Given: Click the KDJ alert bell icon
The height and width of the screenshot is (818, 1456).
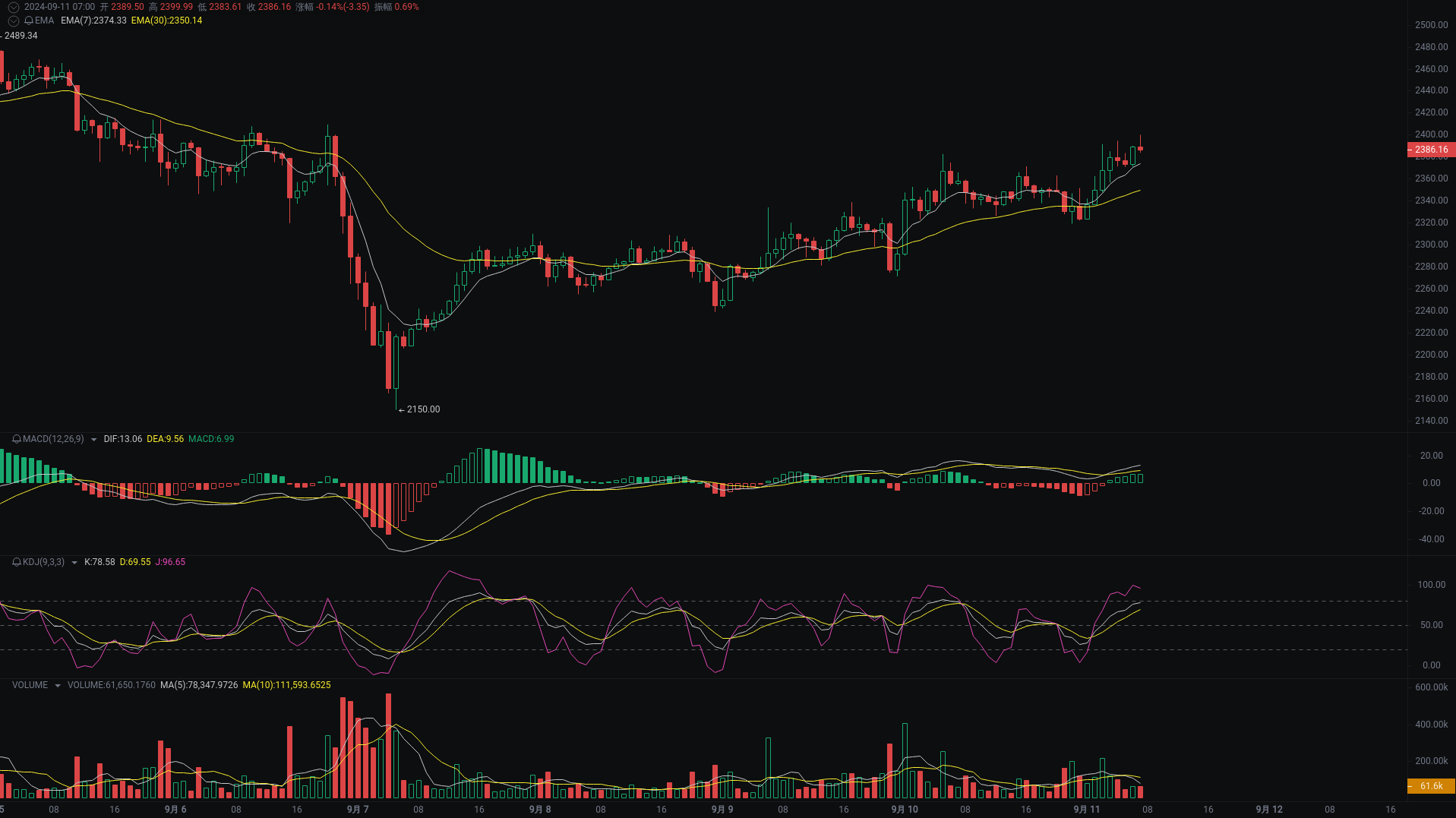Looking at the screenshot, I should [15, 562].
